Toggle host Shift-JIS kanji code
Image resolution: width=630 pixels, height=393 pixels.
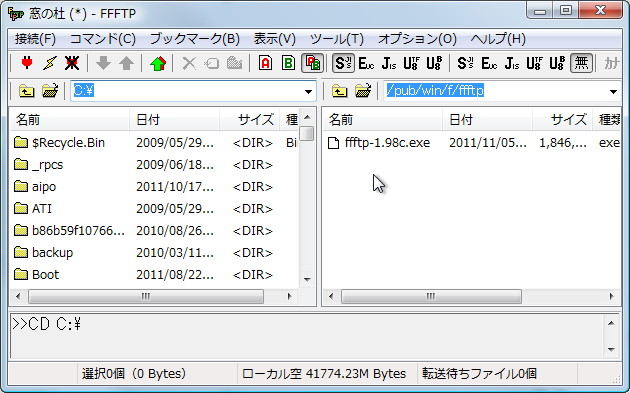click(x=343, y=63)
